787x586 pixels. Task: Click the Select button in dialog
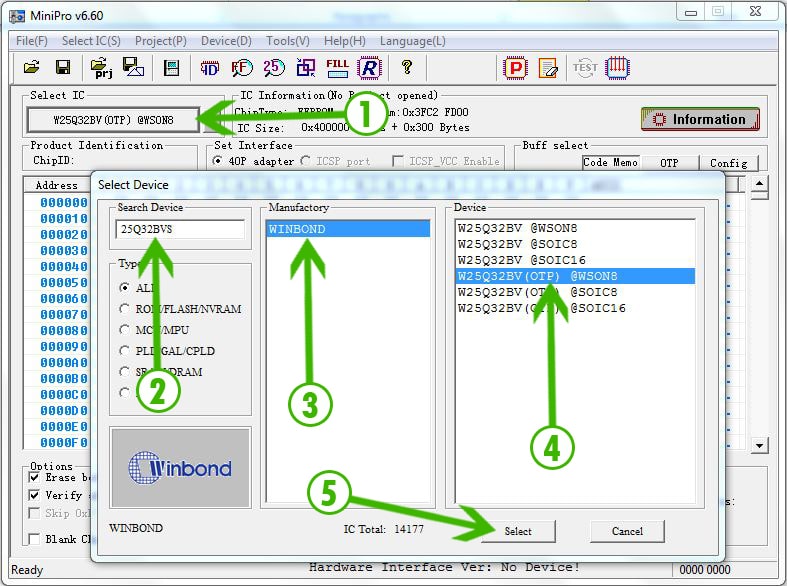pyautogui.click(x=518, y=531)
